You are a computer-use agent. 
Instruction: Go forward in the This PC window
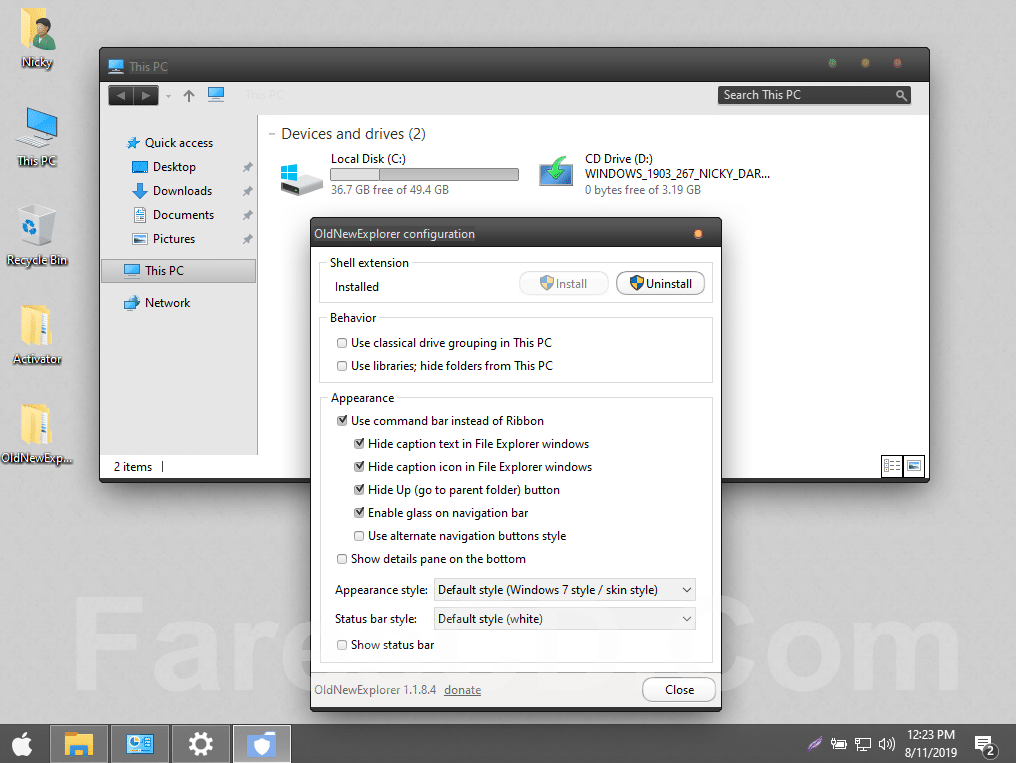tap(146, 96)
